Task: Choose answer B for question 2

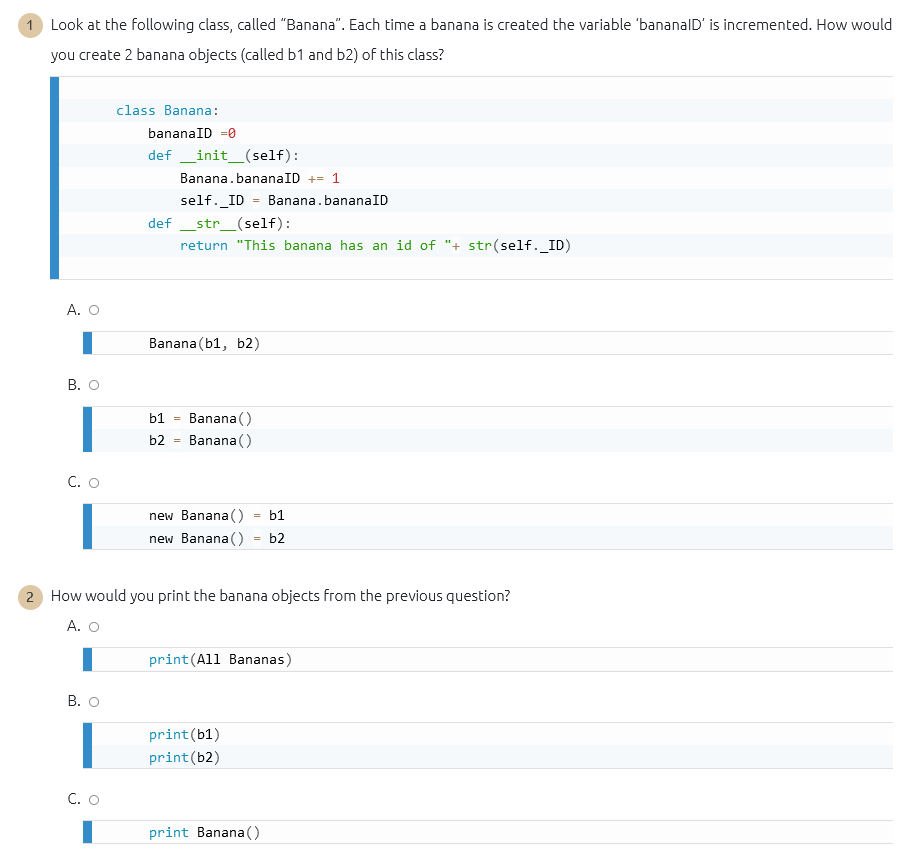Action: click(93, 702)
